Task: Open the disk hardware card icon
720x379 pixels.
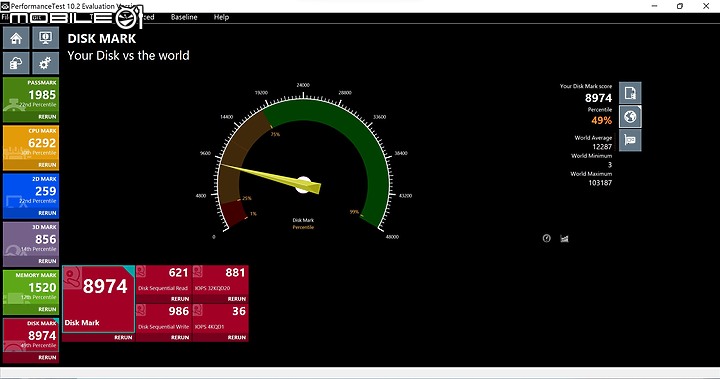Action: point(630,140)
